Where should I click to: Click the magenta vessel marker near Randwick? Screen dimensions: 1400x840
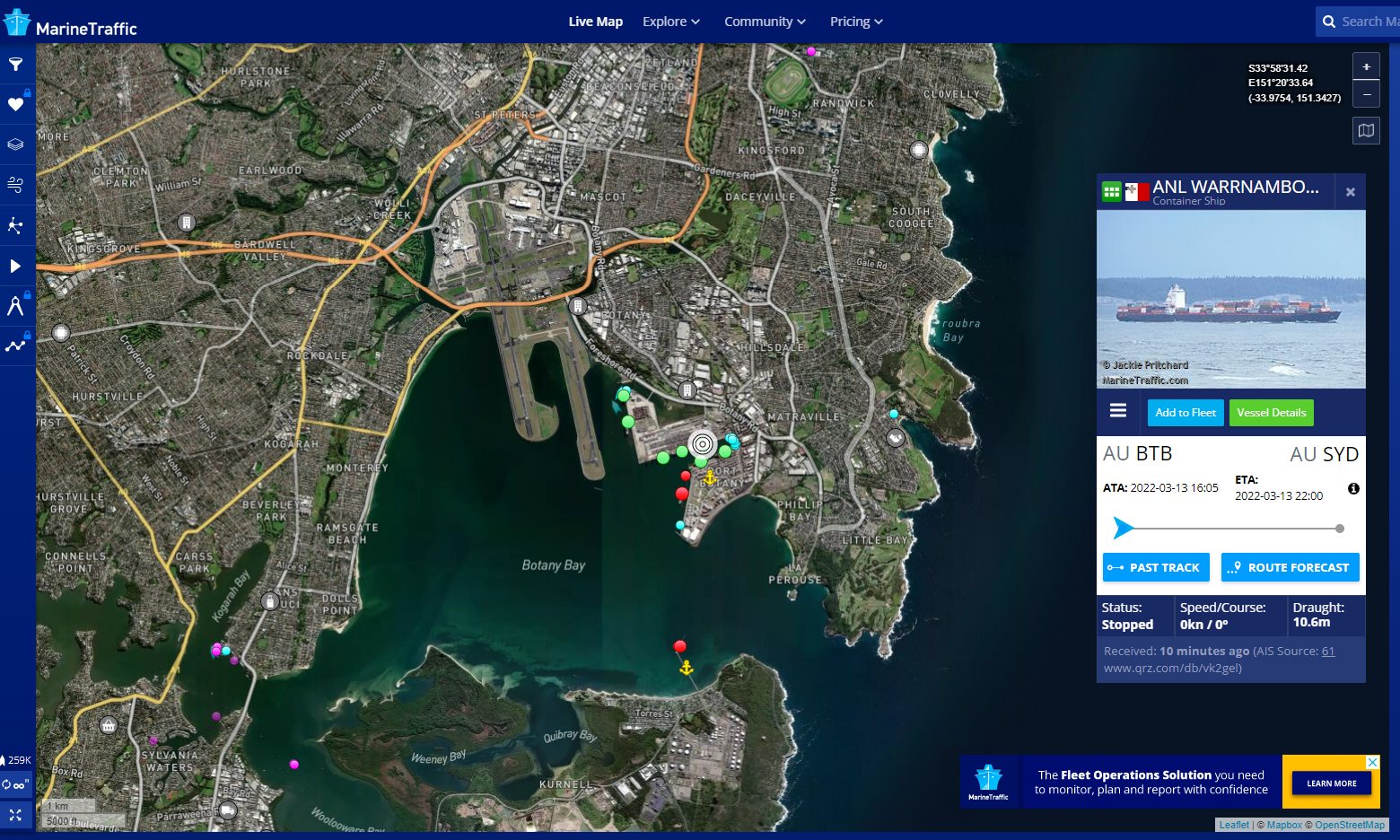coord(811,52)
